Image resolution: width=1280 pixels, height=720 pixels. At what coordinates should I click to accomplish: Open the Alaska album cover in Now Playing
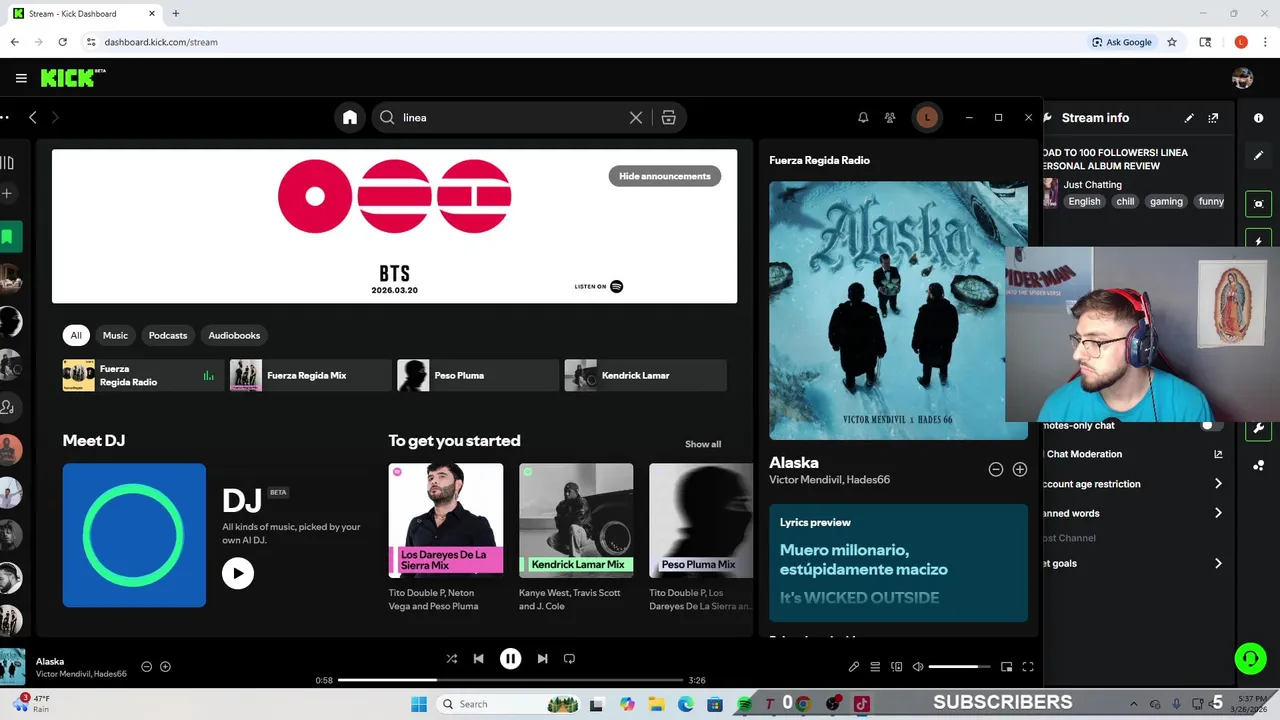coord(898,310)
